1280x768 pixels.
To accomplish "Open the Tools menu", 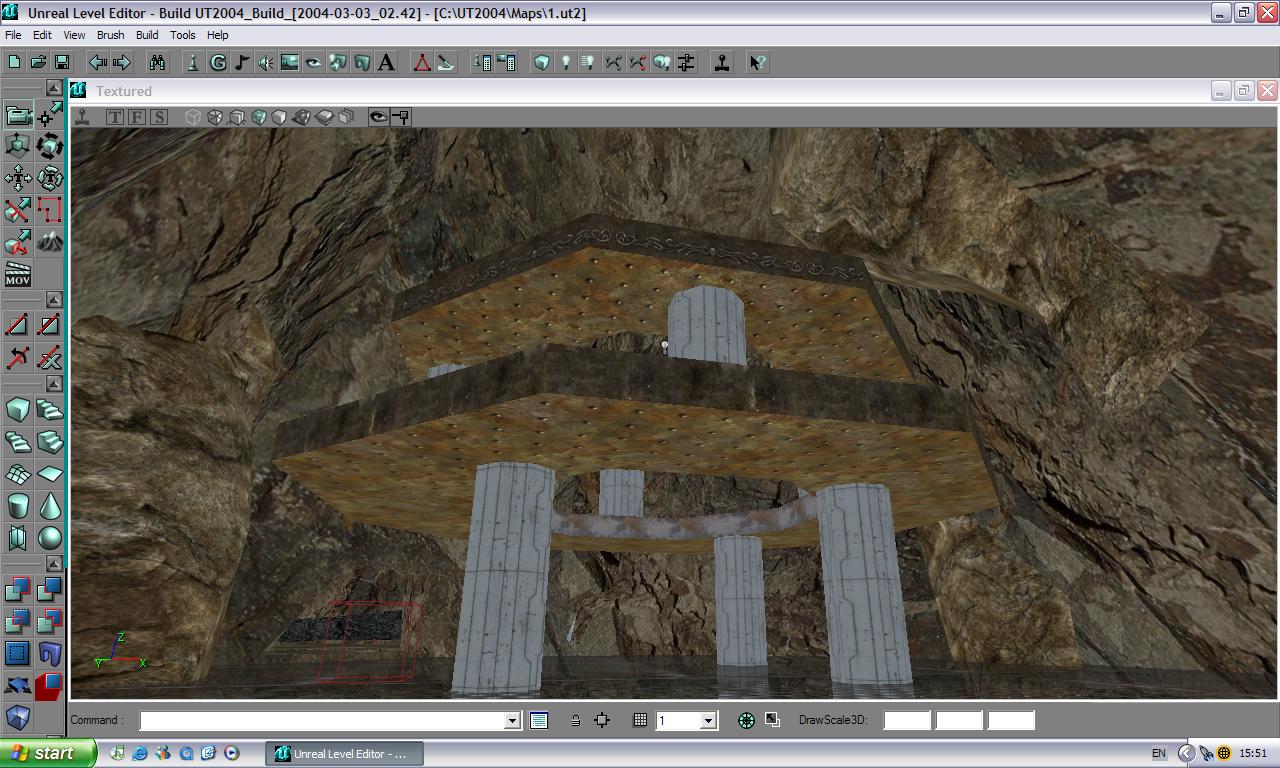I will coord(182,35).
